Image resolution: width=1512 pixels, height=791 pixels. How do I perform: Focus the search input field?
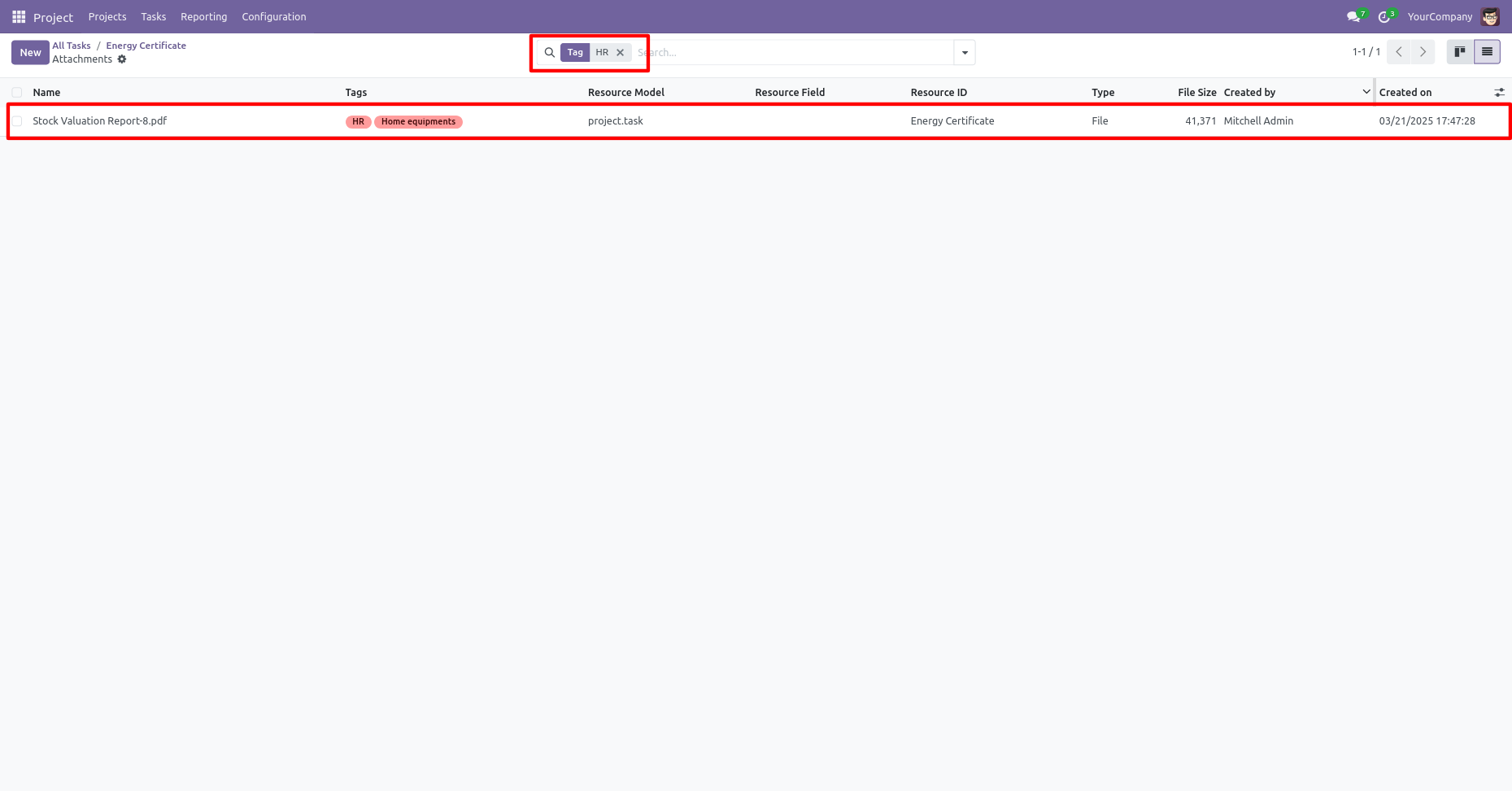point(793,52)
